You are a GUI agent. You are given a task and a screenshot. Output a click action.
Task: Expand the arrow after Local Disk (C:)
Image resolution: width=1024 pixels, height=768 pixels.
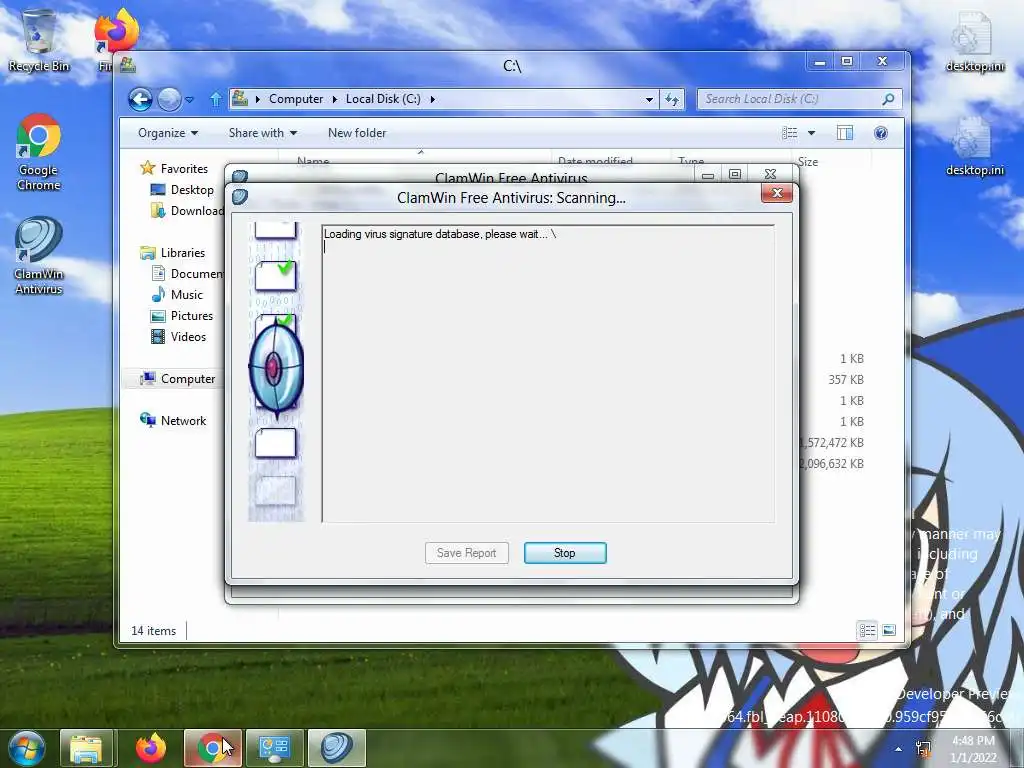432,99
